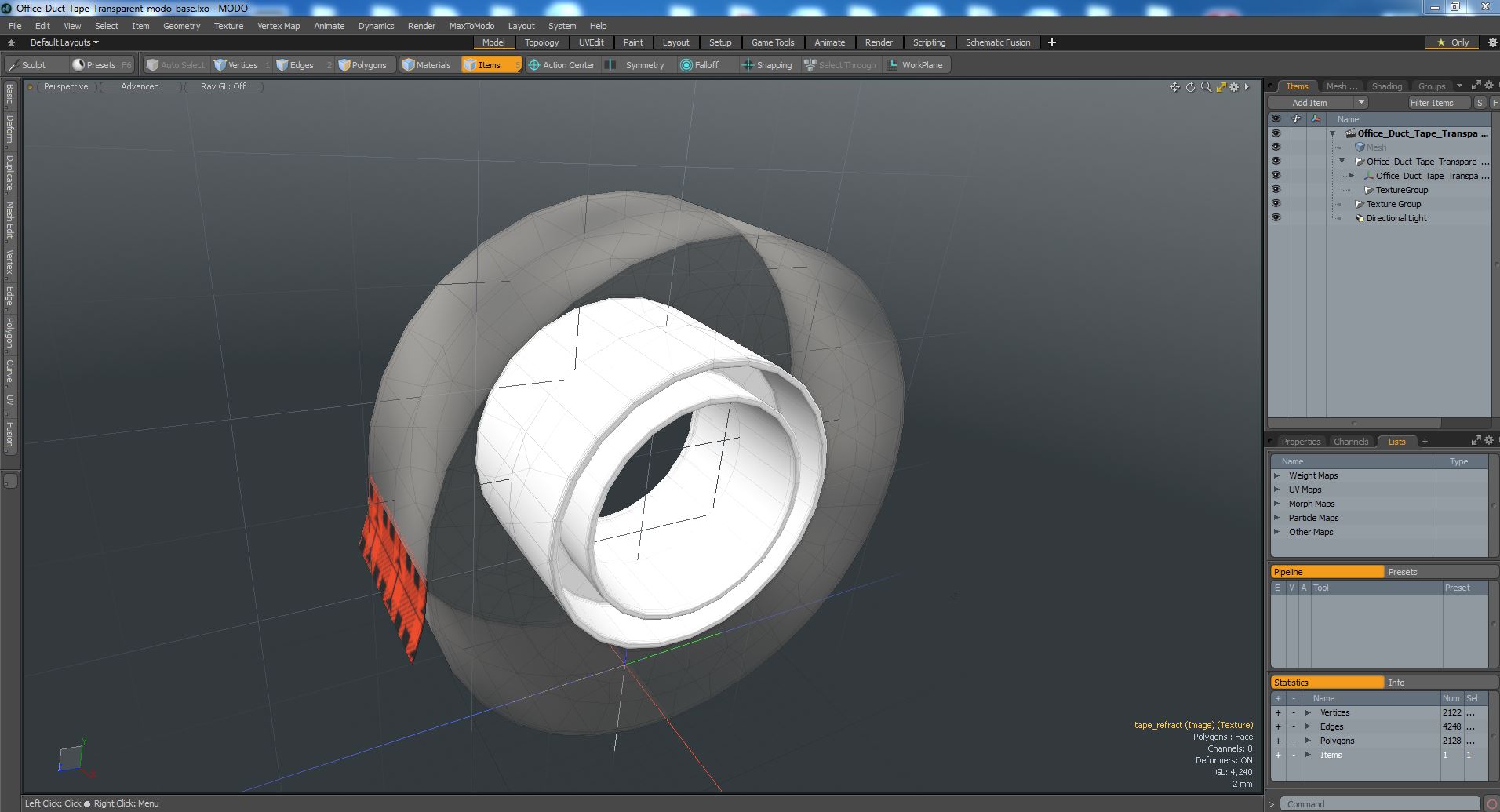Switch to Vertices selection mode
The image size is (1500, 812).
coord(242,65)
